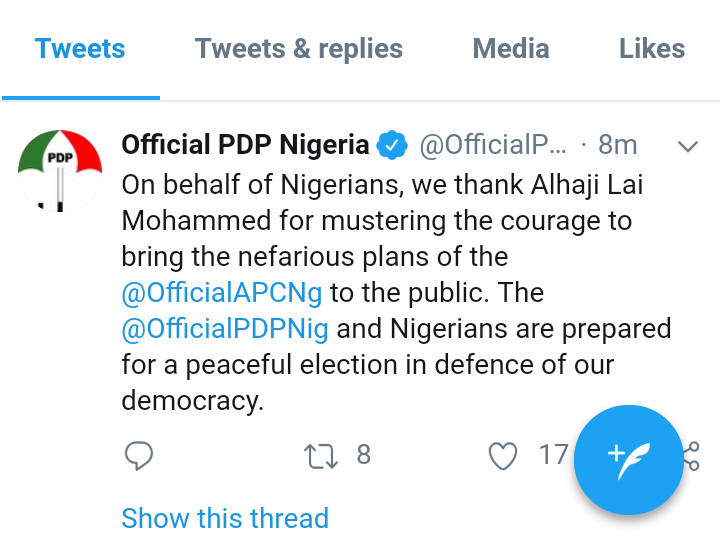
Task: Open the @OfficialAPCNg mention
Action: pyautogui.click(x=221, y=293)
